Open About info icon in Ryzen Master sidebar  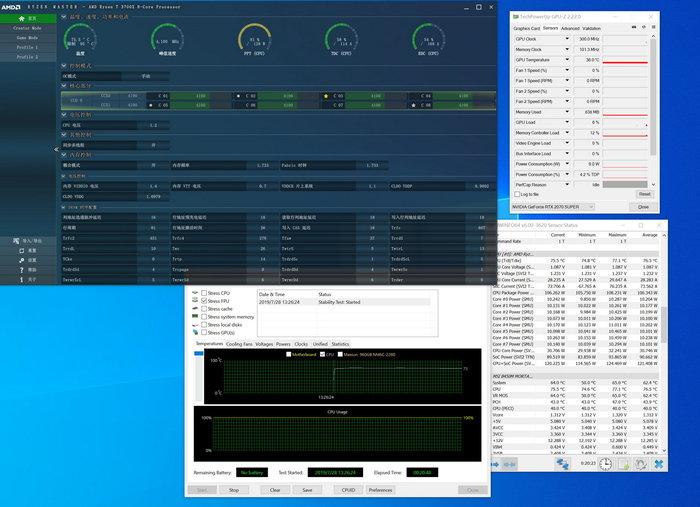[x=21, y=280]
